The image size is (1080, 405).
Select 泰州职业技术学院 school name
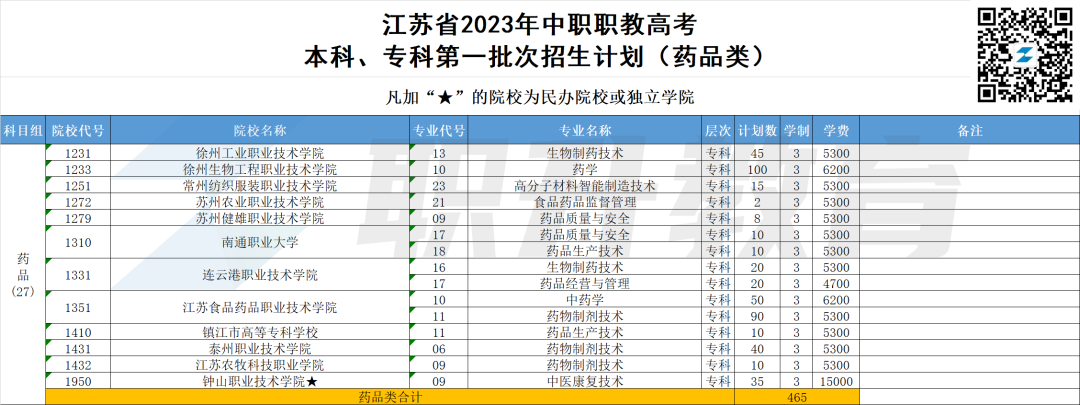[260, 349]
